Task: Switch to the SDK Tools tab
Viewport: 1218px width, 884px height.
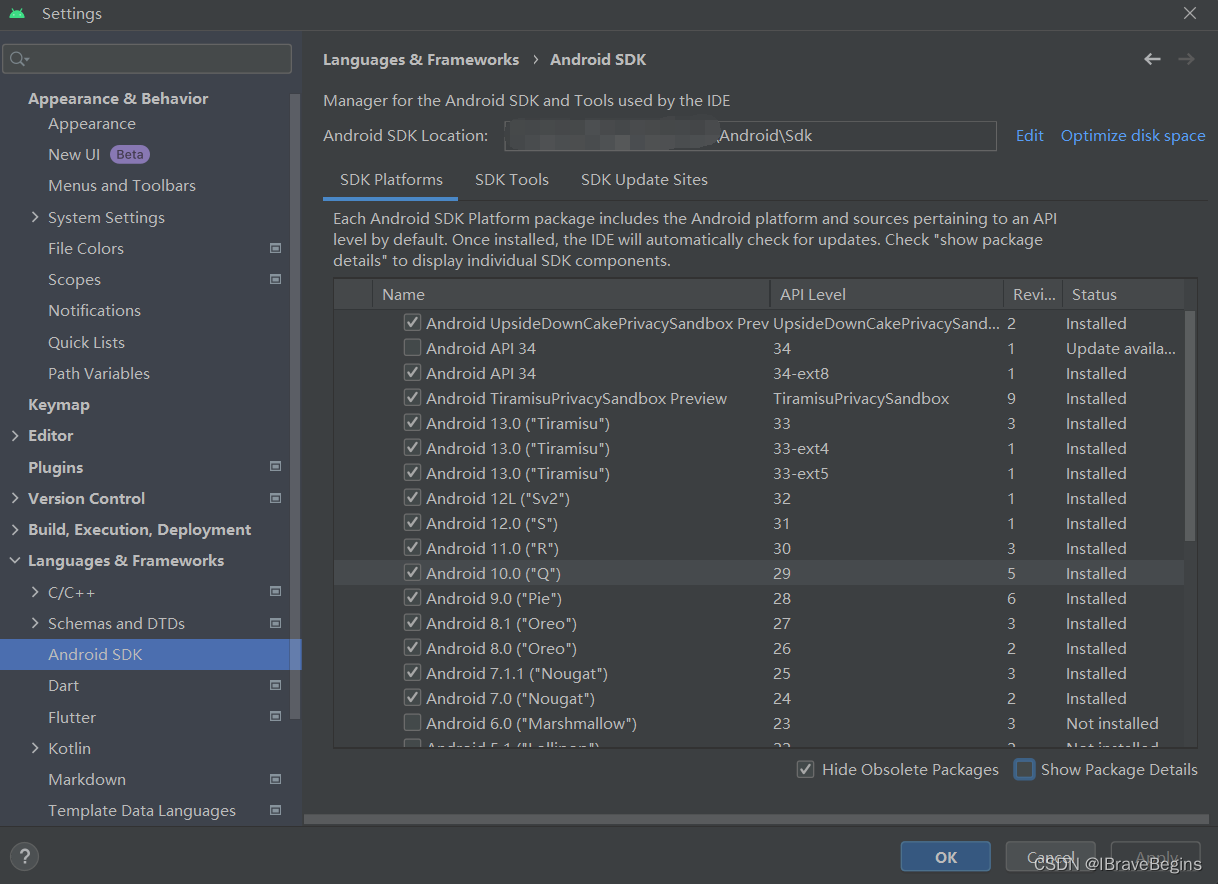Action: 512,180
